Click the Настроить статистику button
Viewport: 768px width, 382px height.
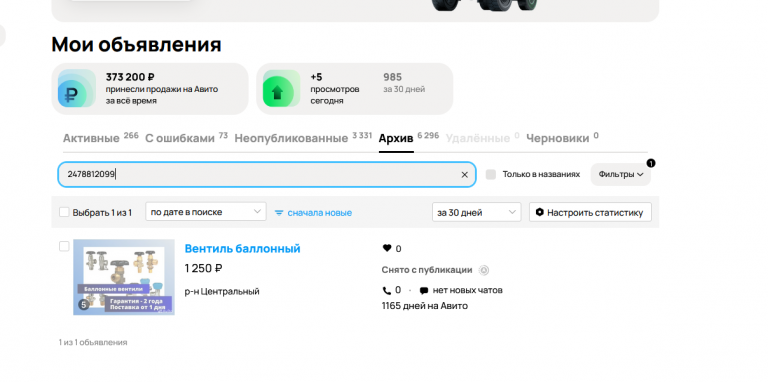(590, 212)
